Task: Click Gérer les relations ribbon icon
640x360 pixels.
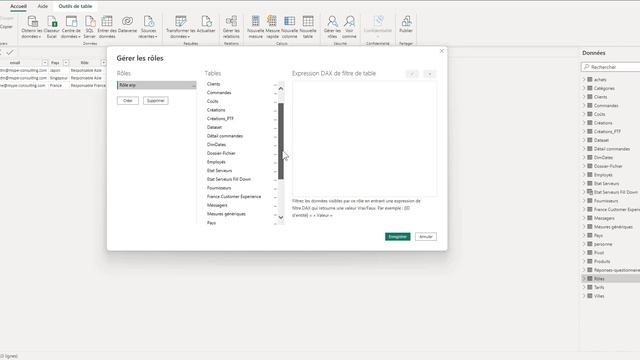Action: (x=231, y=27)
